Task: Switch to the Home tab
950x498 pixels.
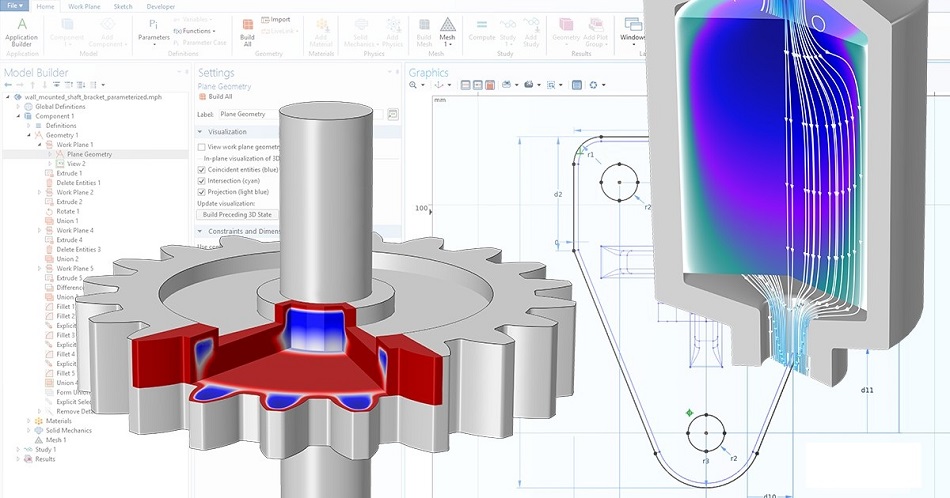Action: coord(45,7)
